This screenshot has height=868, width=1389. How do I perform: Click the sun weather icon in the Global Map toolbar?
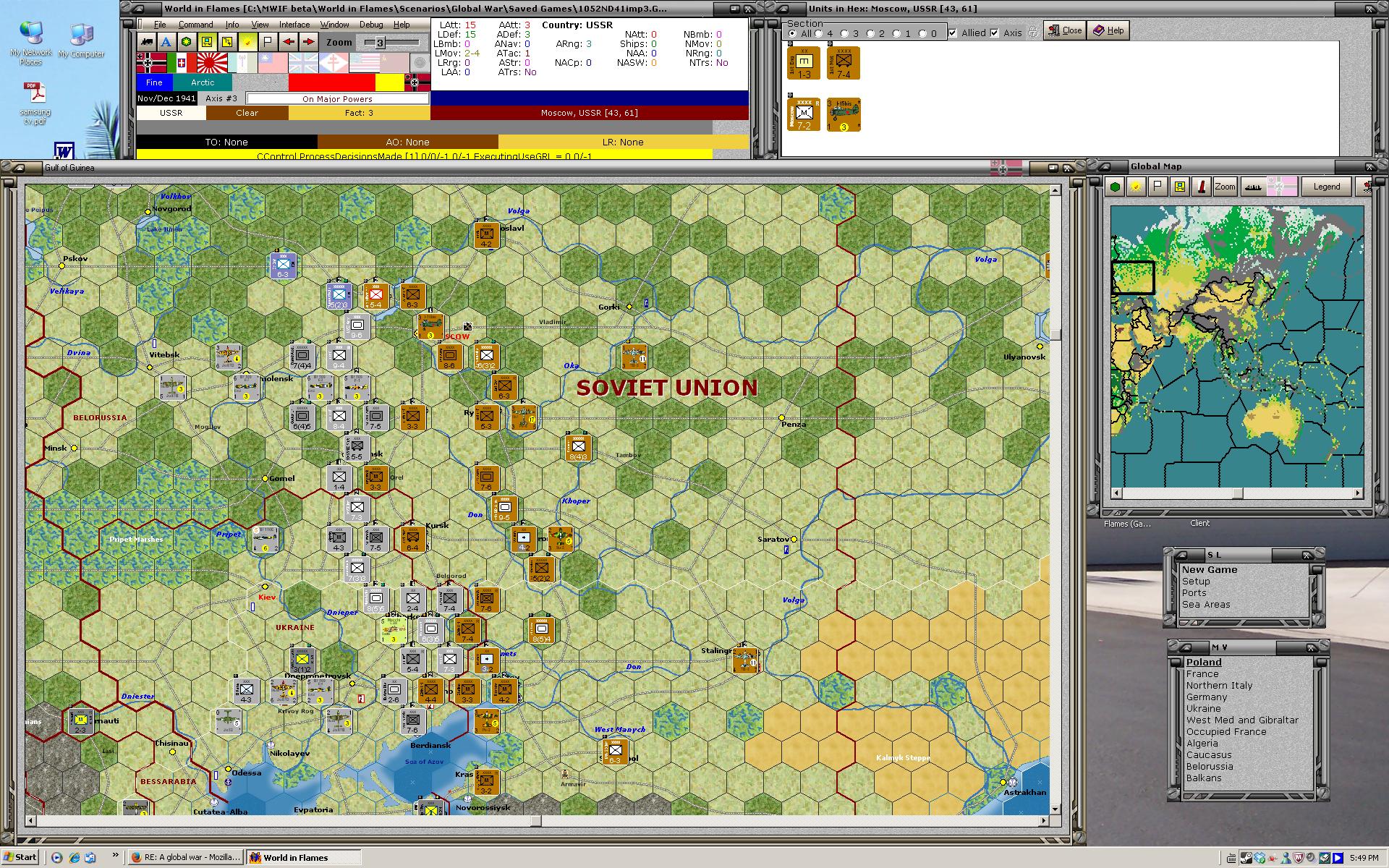tap(1137, 187)
